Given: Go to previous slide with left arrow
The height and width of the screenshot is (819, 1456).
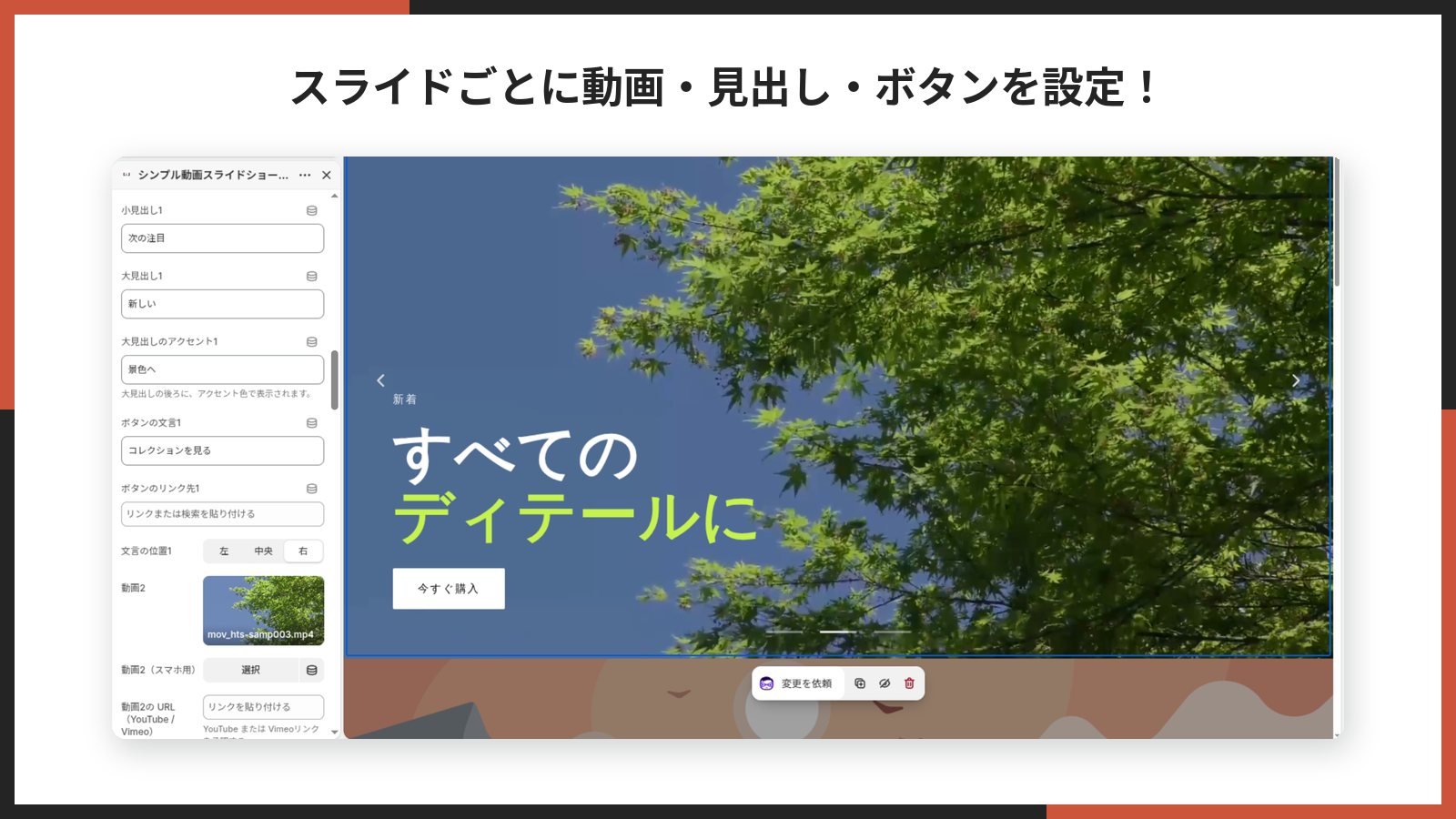Looking at the screenshot, I should click(380, 380).
